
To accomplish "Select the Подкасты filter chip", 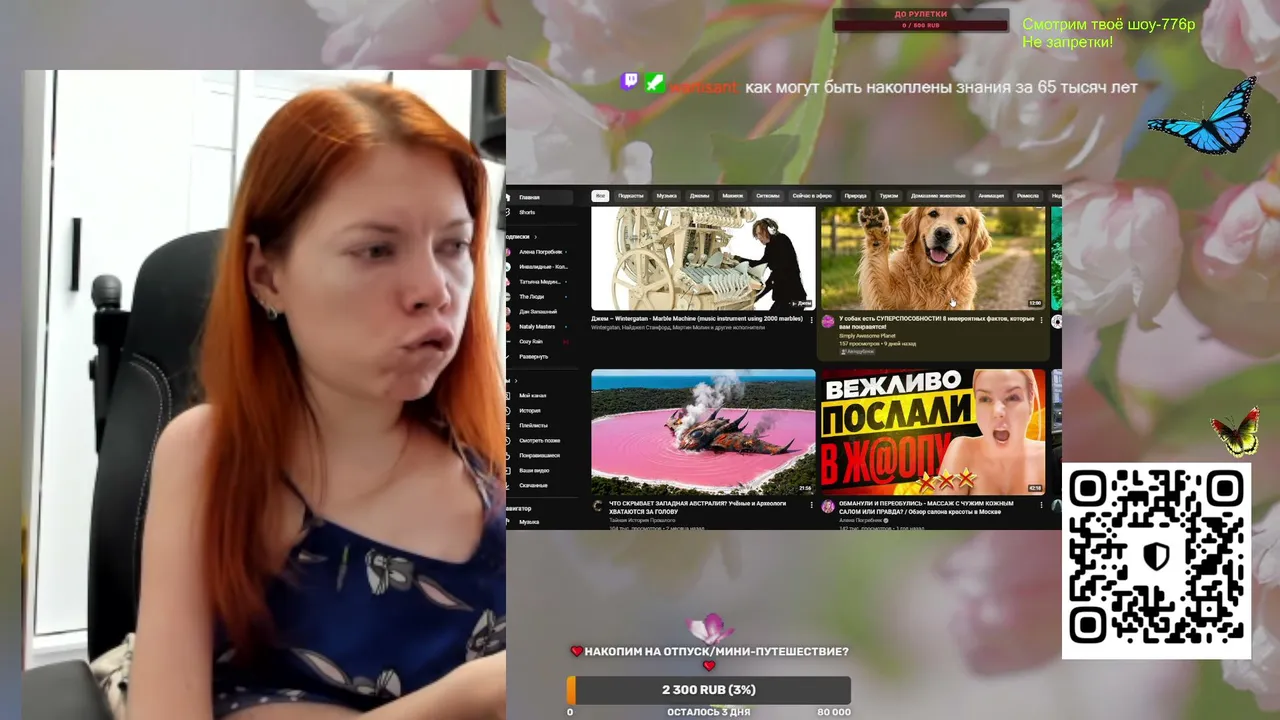I will tap(631, 196).
